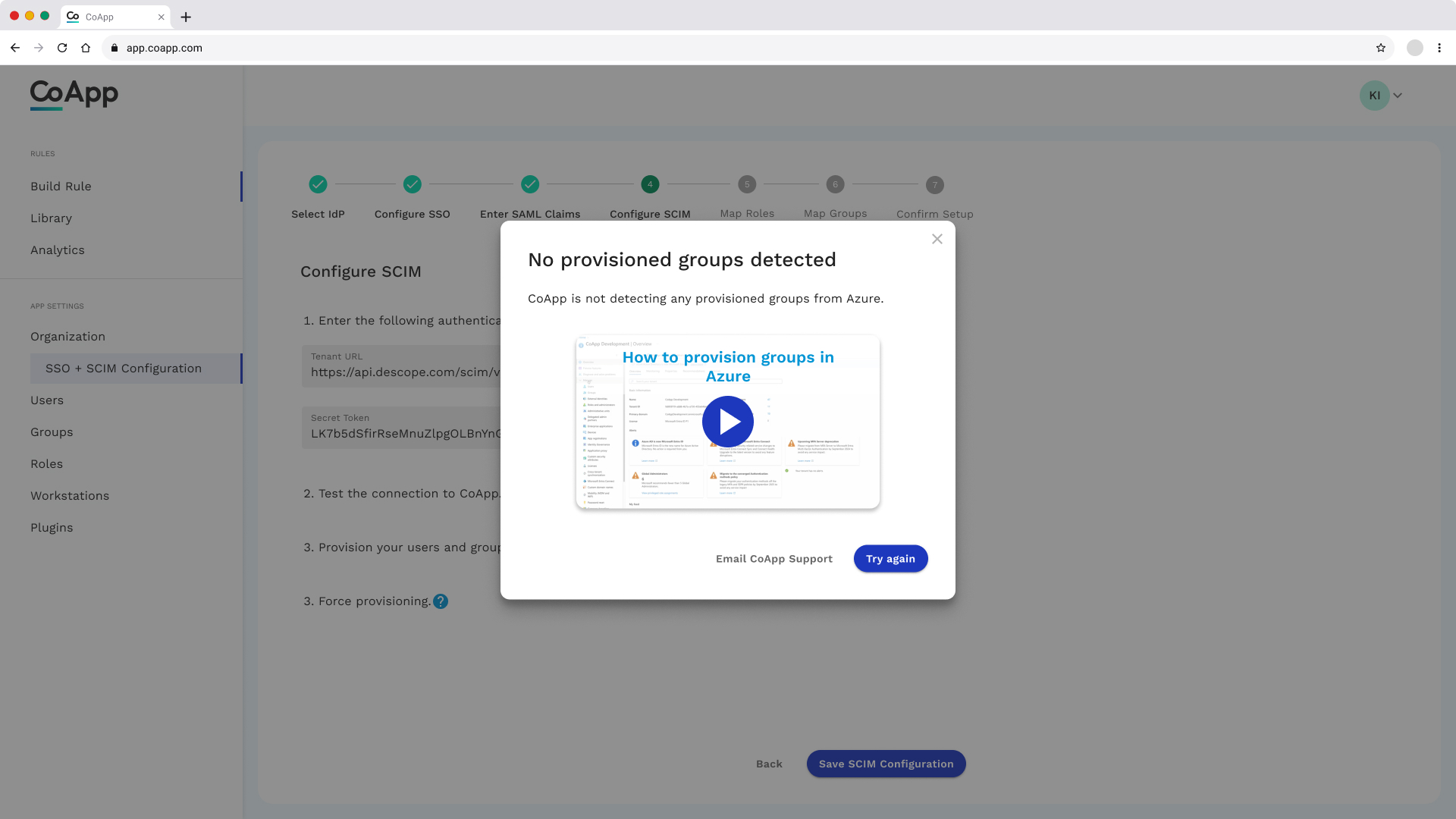Image resolution: width=1456 pixels, height=819 pixels.
Task: Close the no provisioned groups dialog
Action: 937,239
